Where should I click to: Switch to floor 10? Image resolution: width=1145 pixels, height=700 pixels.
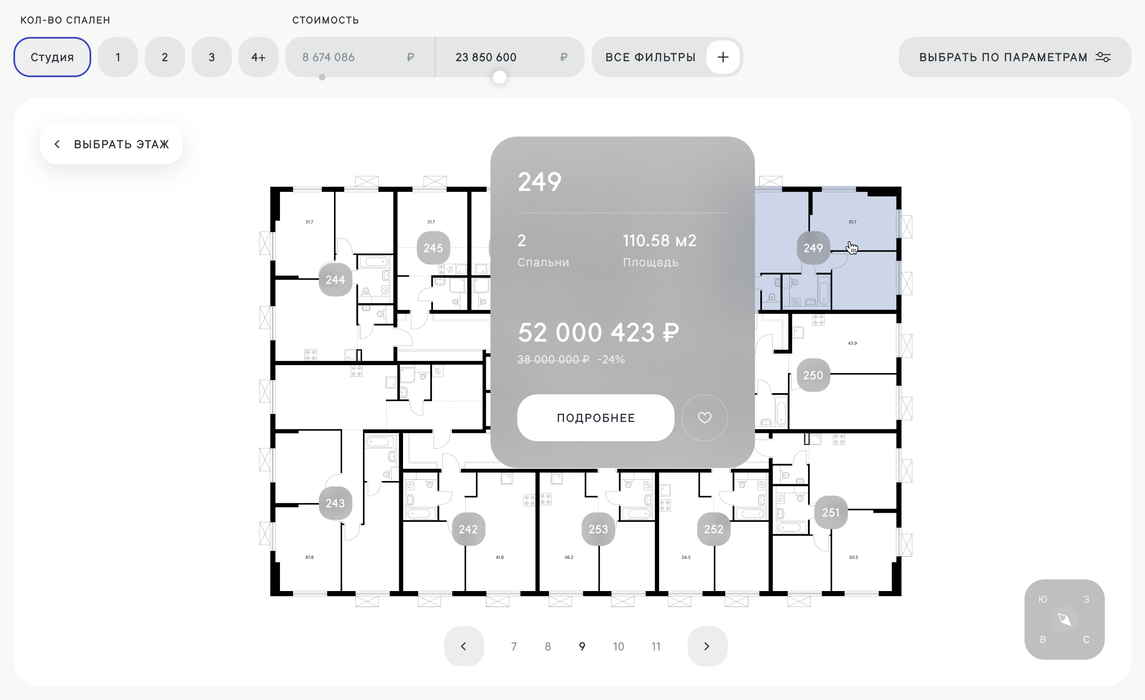point(619,646)
